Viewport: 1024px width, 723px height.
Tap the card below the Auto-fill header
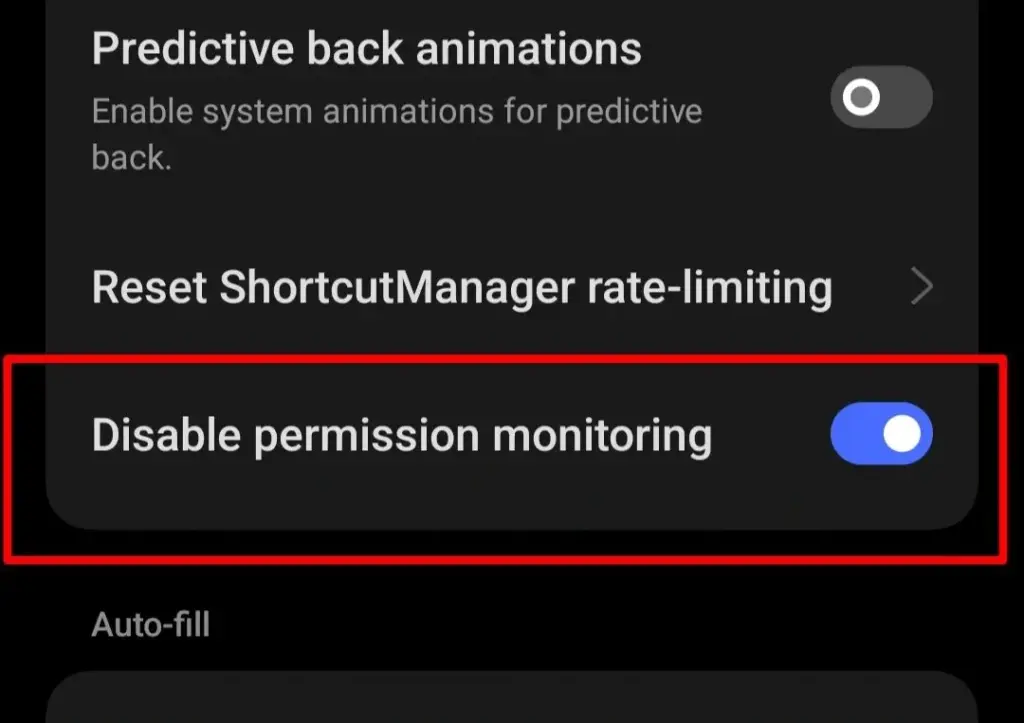coord(511,700)
